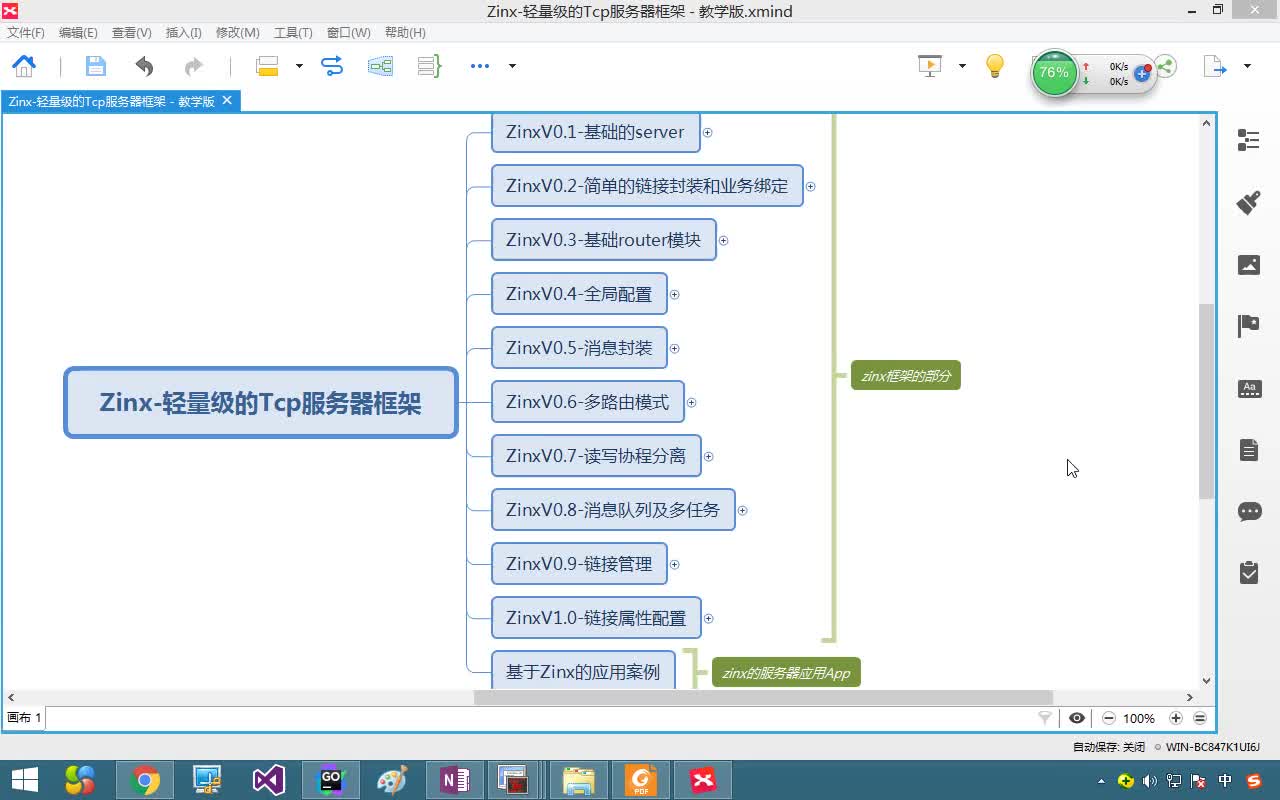Screen dimensions: 1280x800
Task: Click the horizontal scrollbar thumb
Action: pyautogui.click(x=763, y=697)
